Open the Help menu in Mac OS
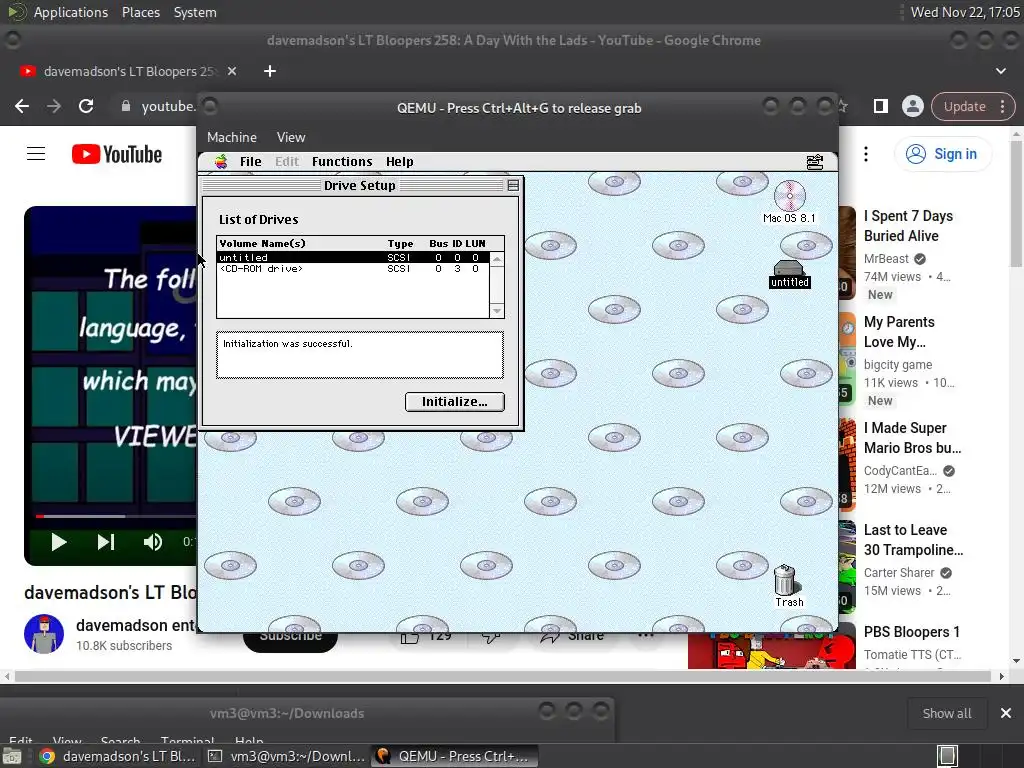Image resolution: width=1024 pixels, height=768 pixels. click(x=399, y=161)
